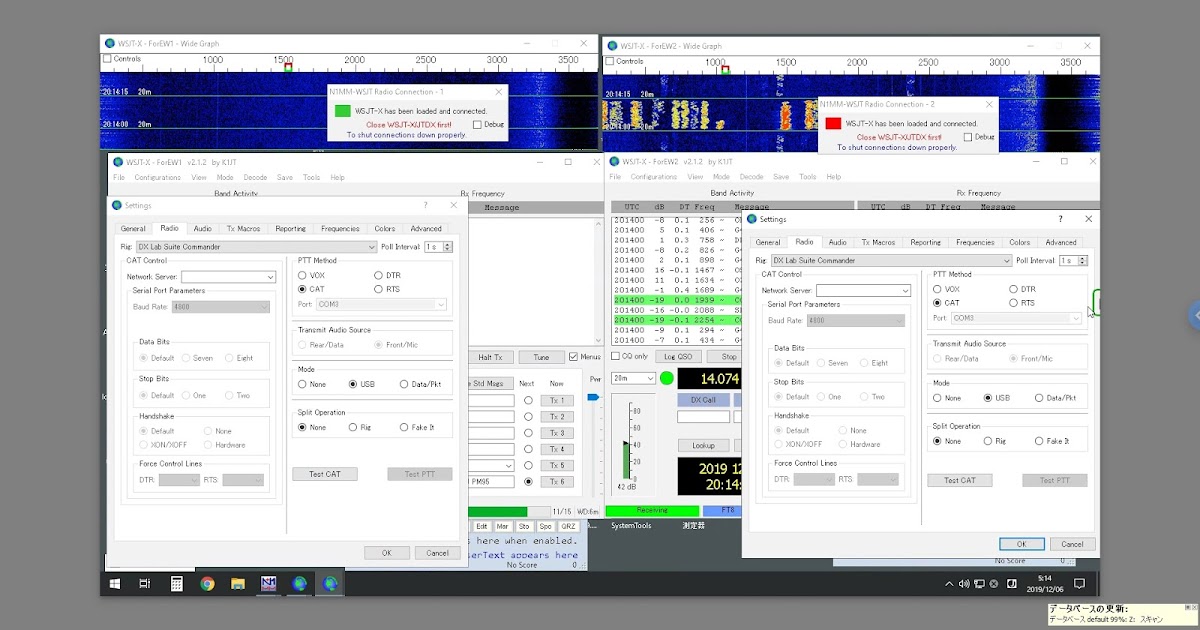Open the Windows Start menu
This screenshot has height=630, width=1200.
(x=114, y=584)
